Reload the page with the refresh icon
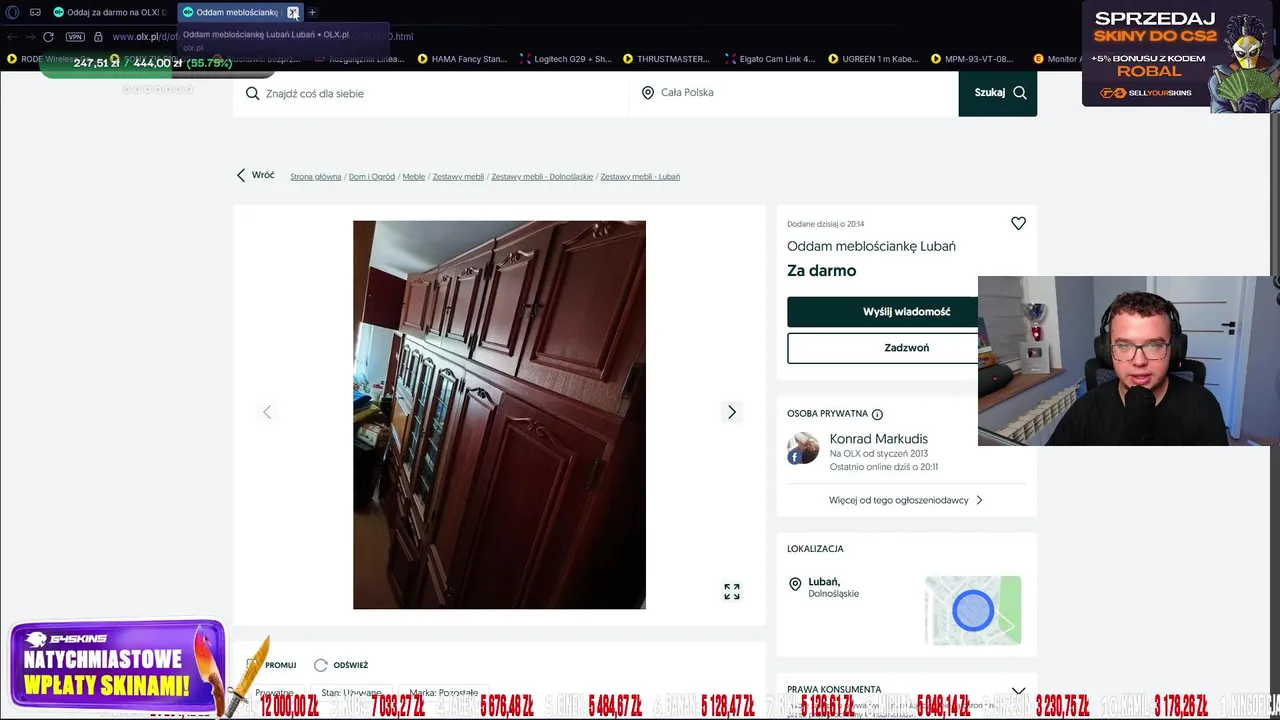The width and height of the screenshot is (1280, 720). 48,37
